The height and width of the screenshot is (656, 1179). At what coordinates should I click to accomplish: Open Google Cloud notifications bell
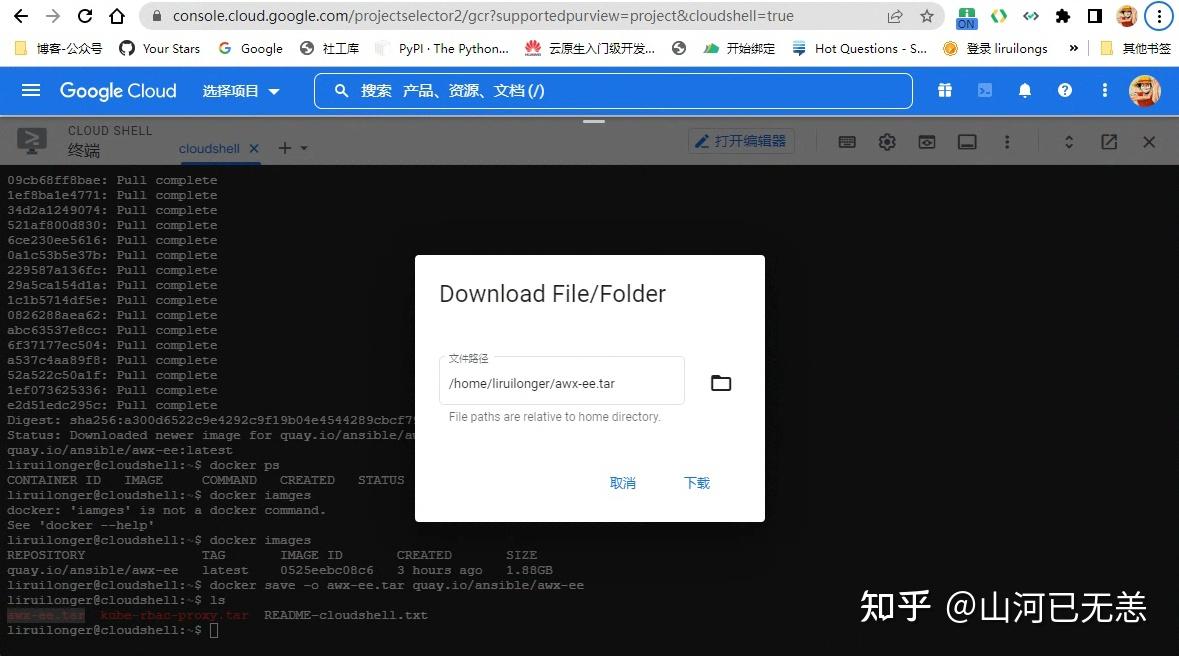pos(1024,91)
